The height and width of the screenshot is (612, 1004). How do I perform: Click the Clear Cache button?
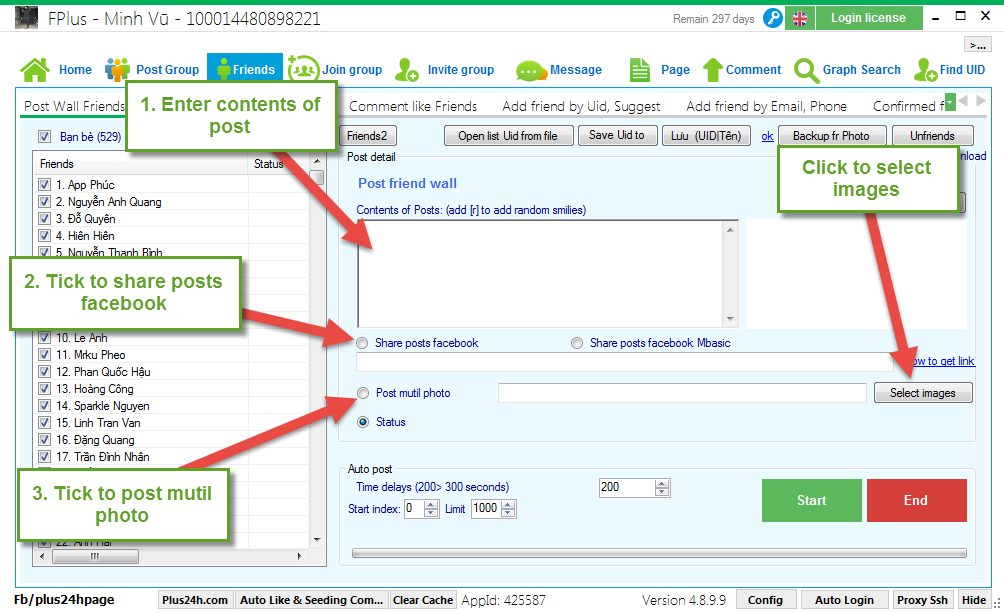tap(423, 600)
